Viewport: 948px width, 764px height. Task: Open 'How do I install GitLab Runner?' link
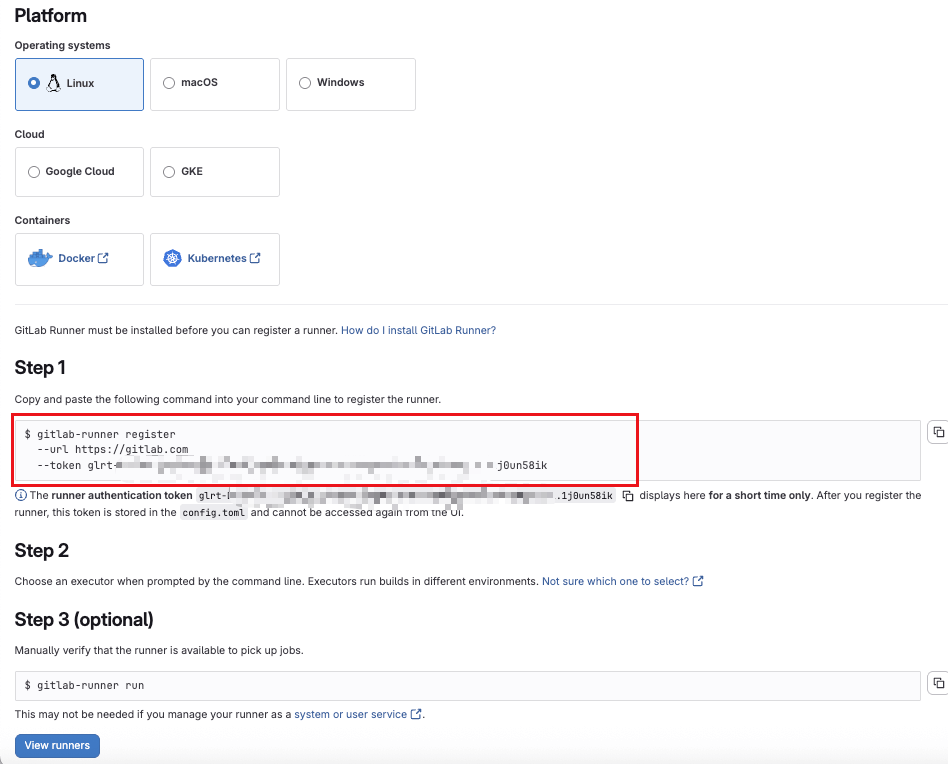point(418,330)
